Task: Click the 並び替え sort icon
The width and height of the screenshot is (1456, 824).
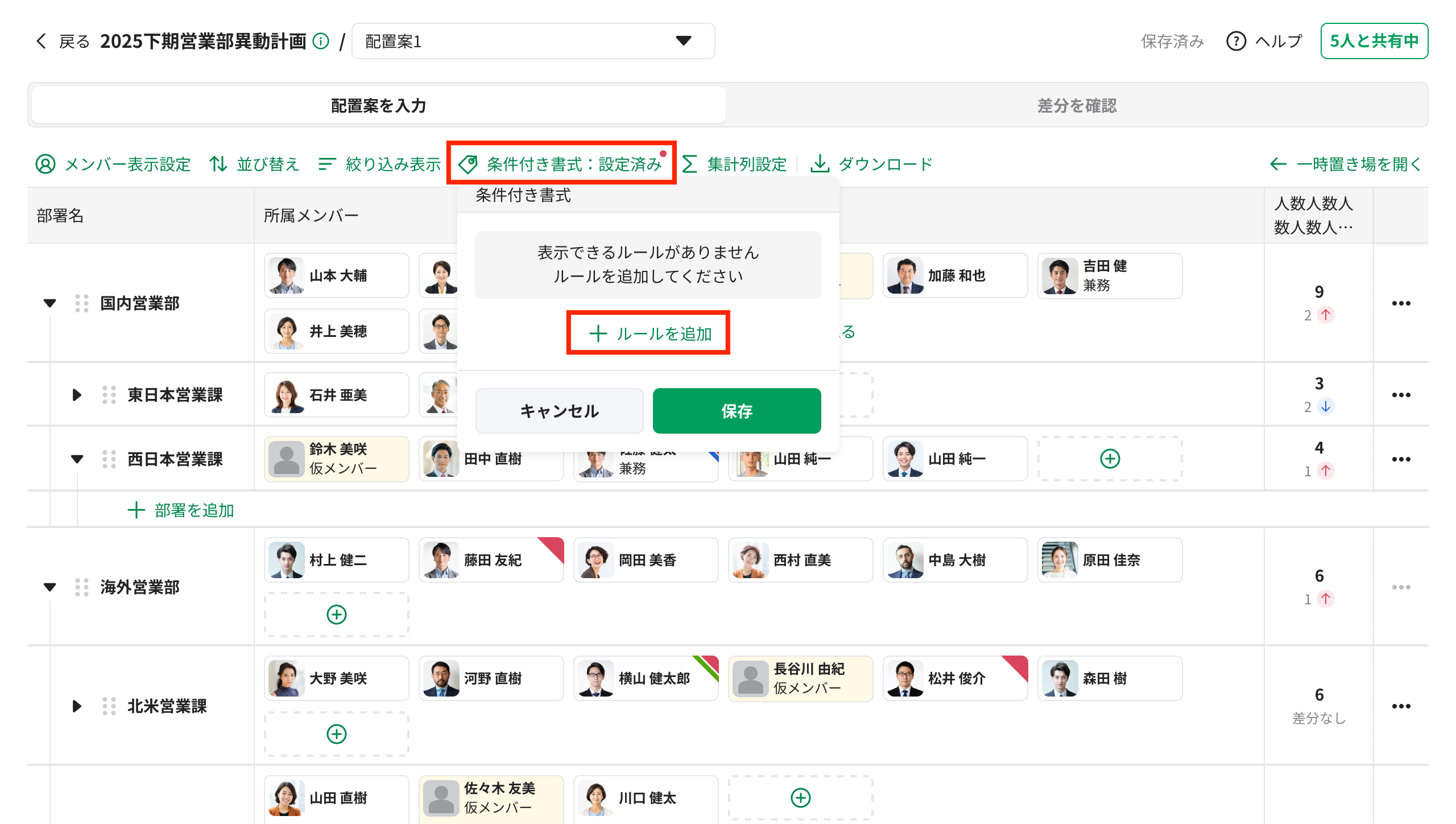Action: [x=218, y=164]
